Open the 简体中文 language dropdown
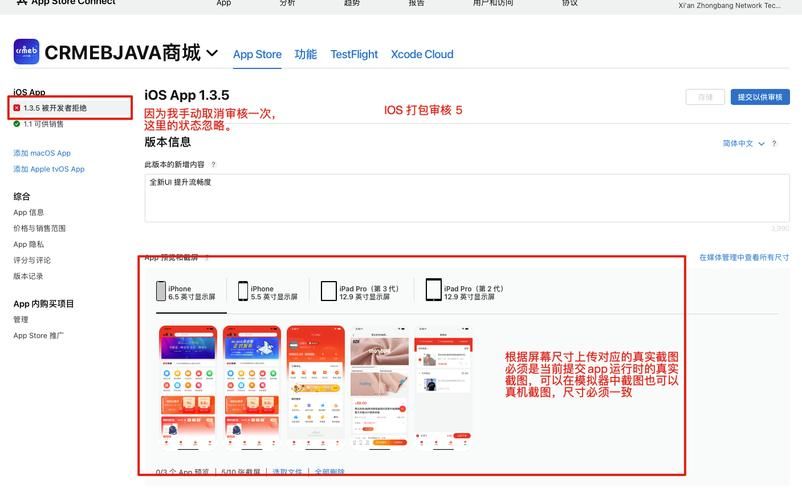This screenshot has width=802, height=500. point(743,144)
